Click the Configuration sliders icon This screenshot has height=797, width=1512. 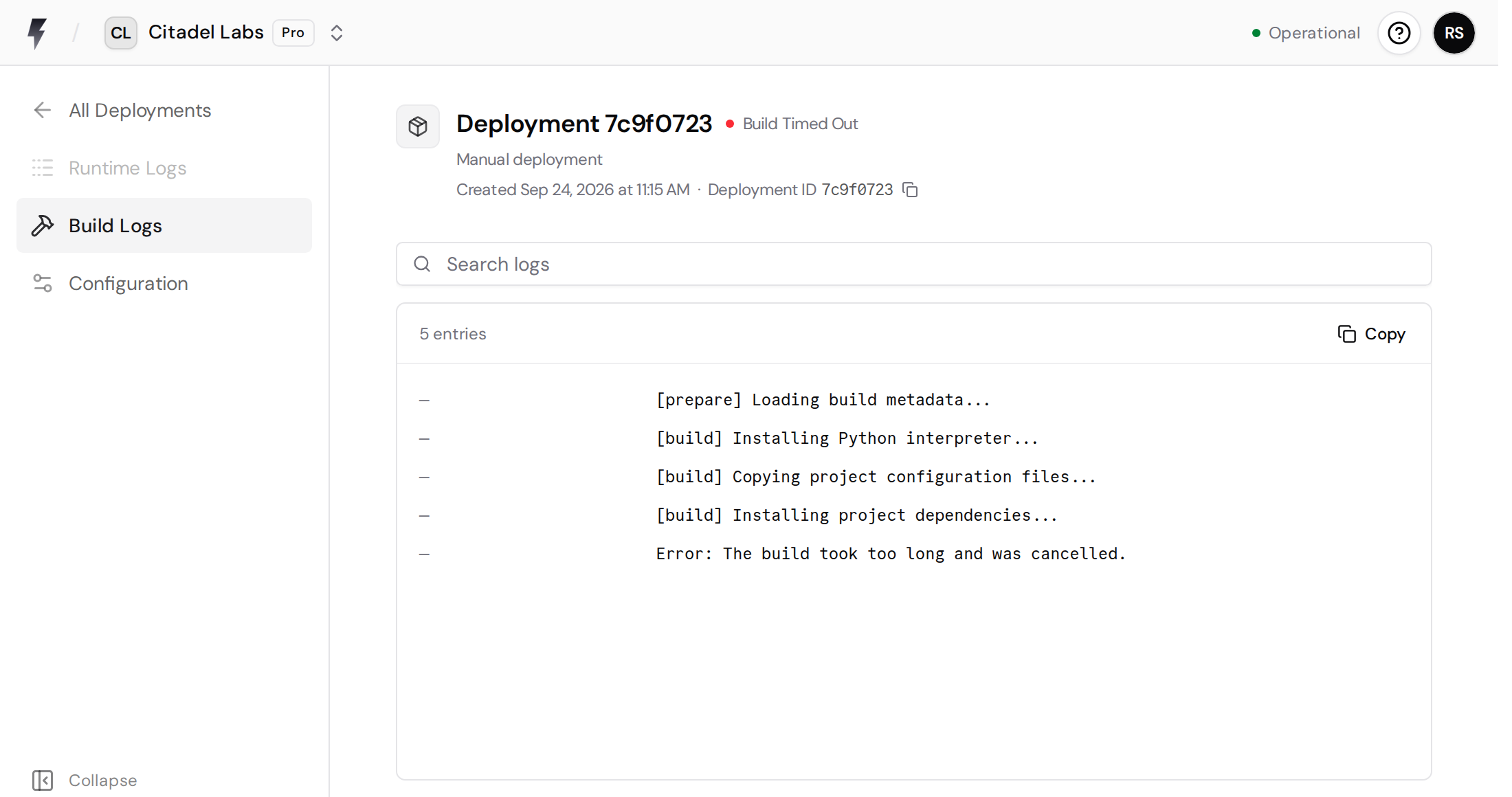(43, 283)
